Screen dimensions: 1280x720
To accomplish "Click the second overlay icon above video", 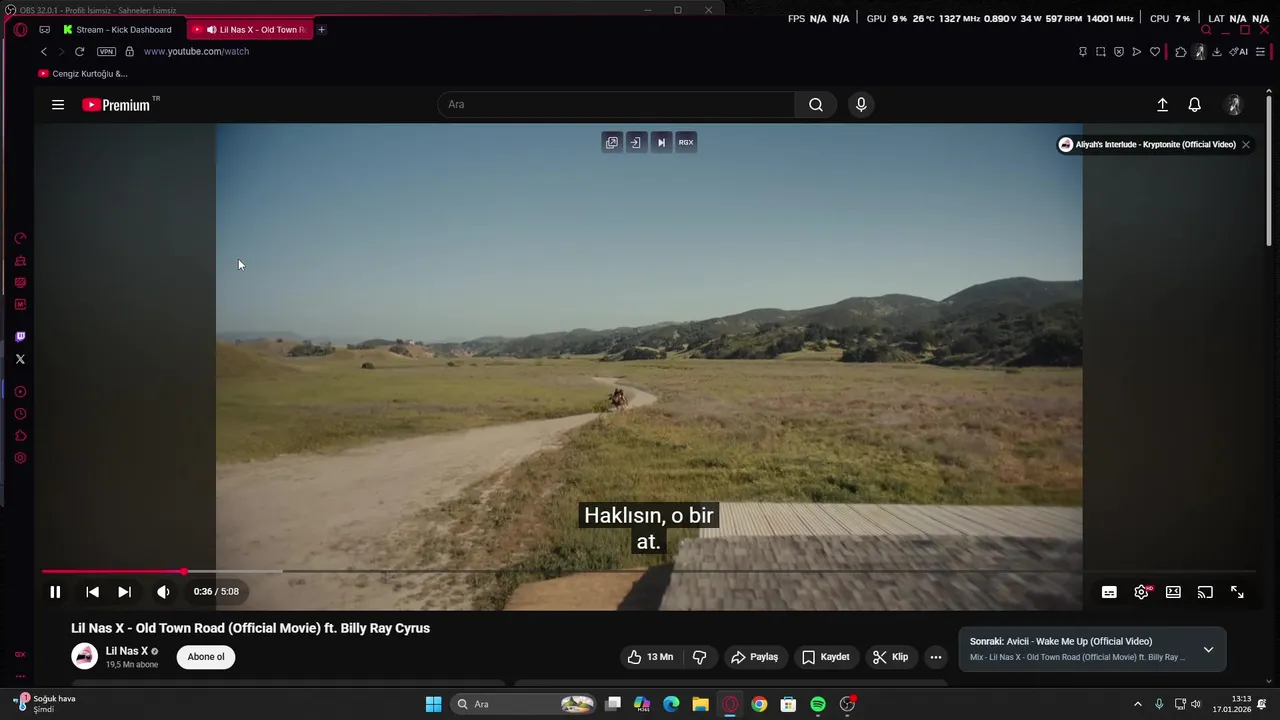I will pos(636,142).
